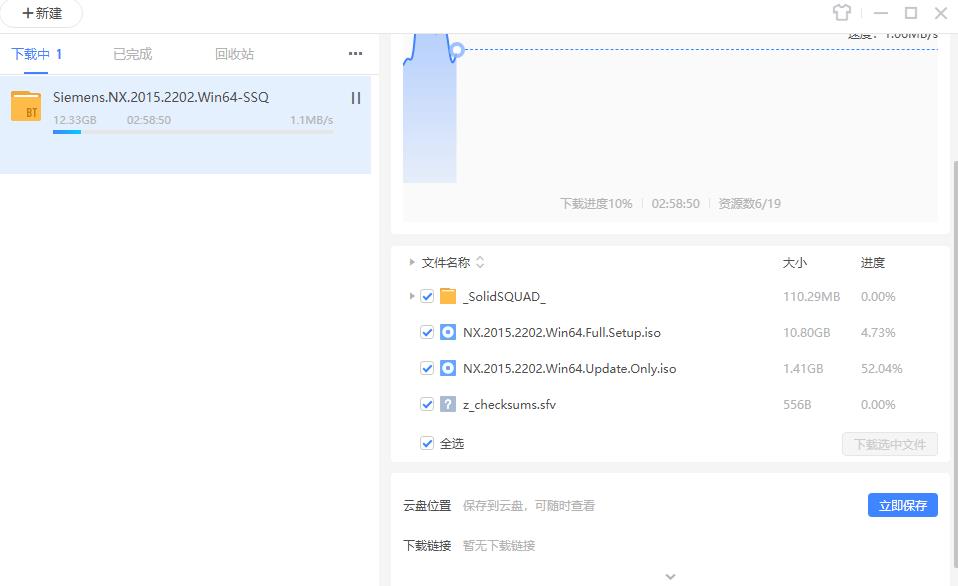Click the 大小 column header

pos(795,263)
